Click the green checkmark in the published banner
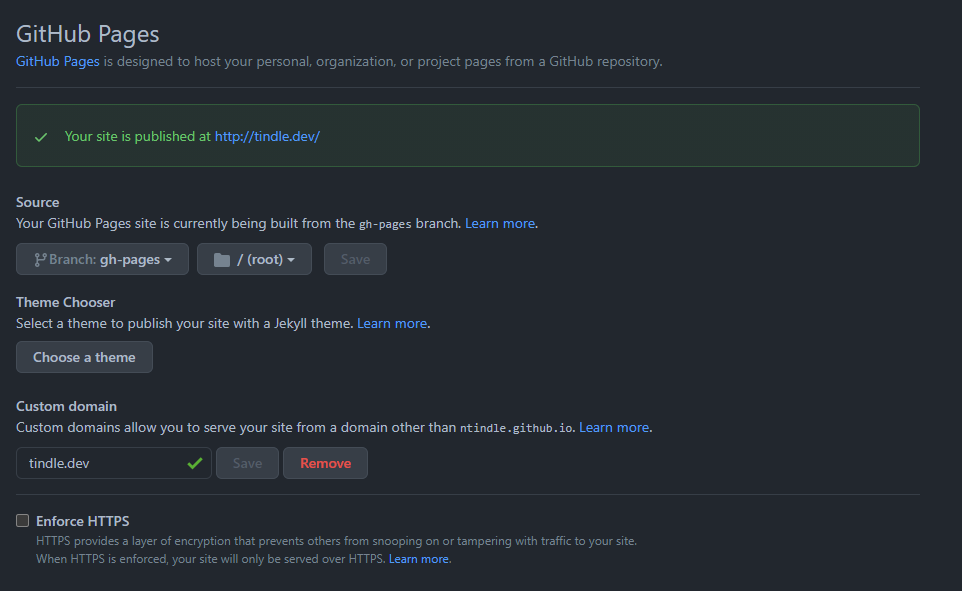This screenshot has width=962, height=591. point(41,137)
